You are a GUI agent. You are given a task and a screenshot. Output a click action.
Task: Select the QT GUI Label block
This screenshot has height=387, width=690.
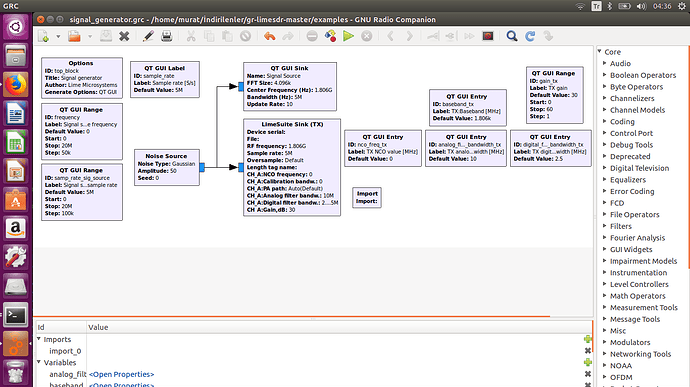165,79
